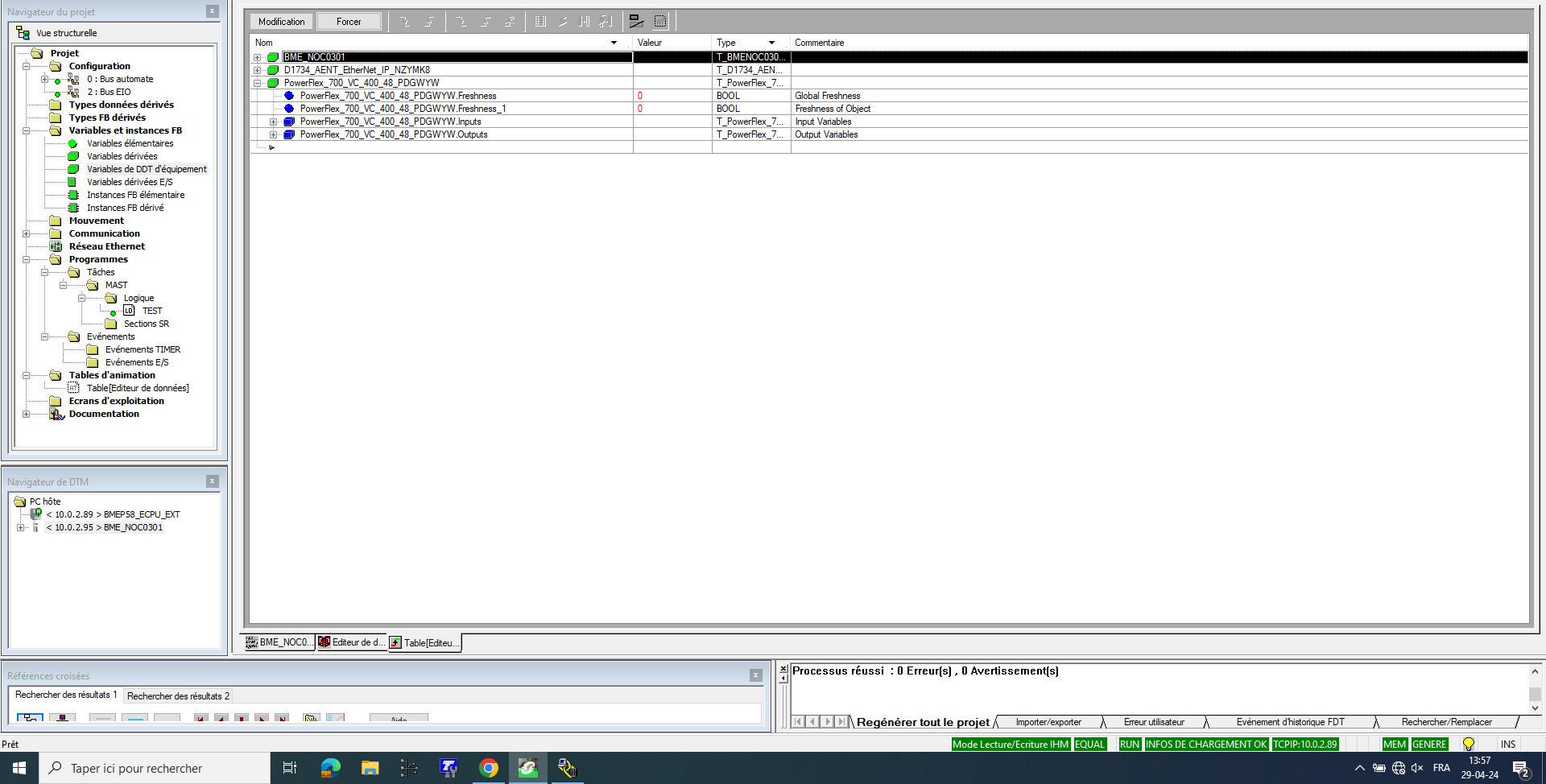The image size is (1546, 784).
Task: Click the display-format icon left of the dashed box icon
Action: tap(636, 22)
